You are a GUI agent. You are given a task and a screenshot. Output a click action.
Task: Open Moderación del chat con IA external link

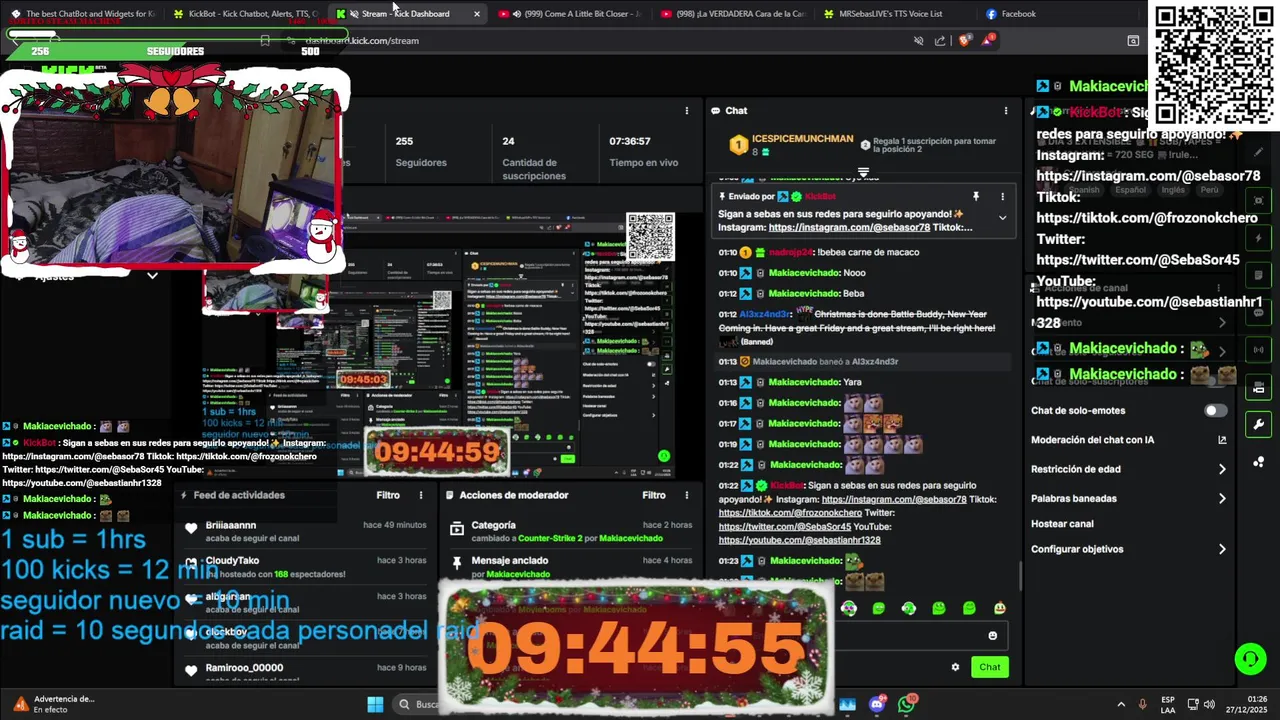(x=1222, y=440)
